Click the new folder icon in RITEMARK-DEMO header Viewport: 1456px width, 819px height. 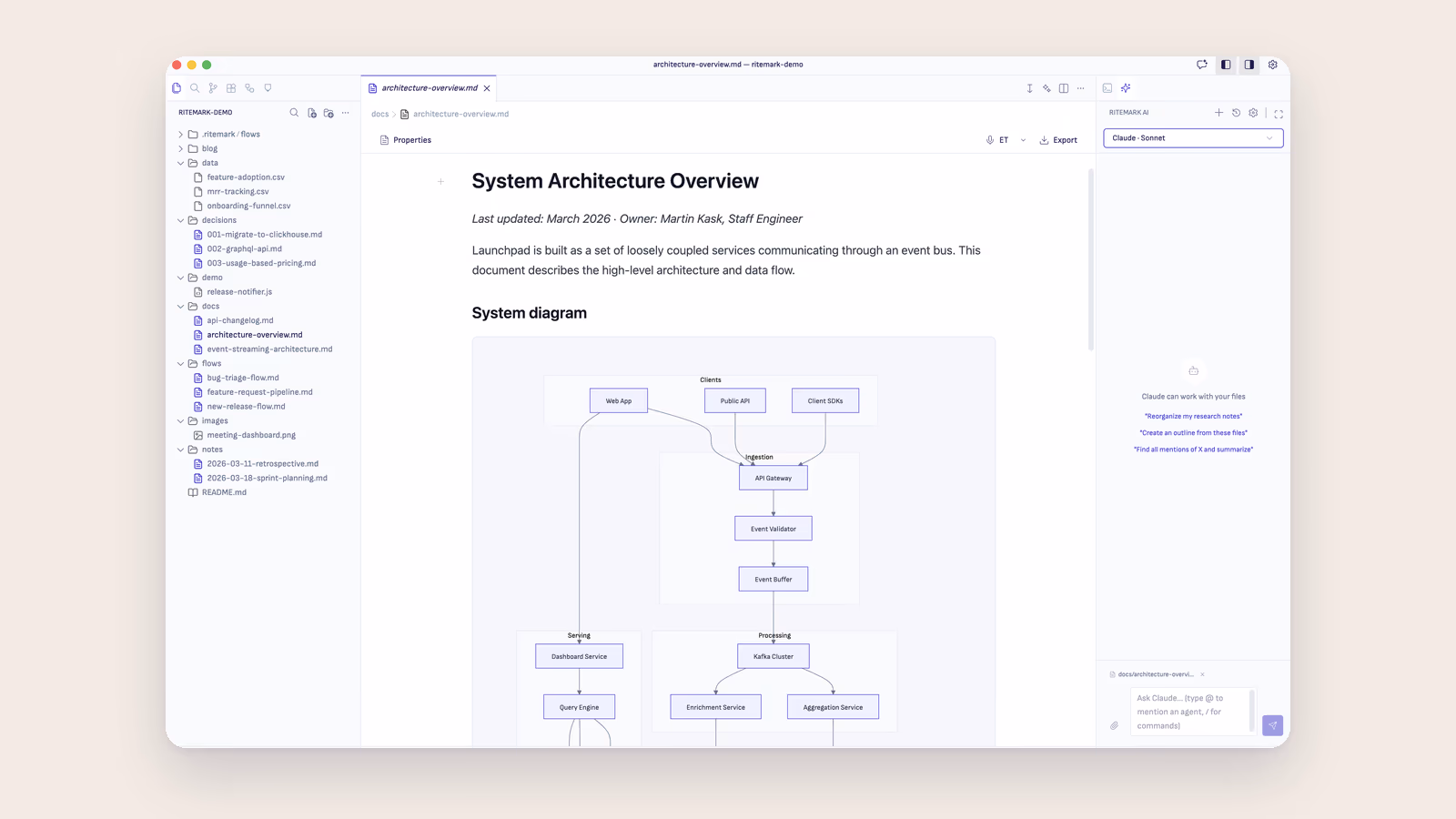(x=329, y=113)
